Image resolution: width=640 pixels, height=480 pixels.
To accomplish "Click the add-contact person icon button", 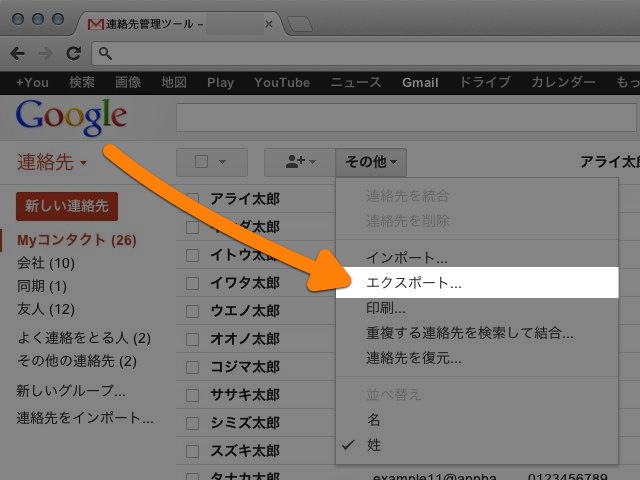I will 300,162.
